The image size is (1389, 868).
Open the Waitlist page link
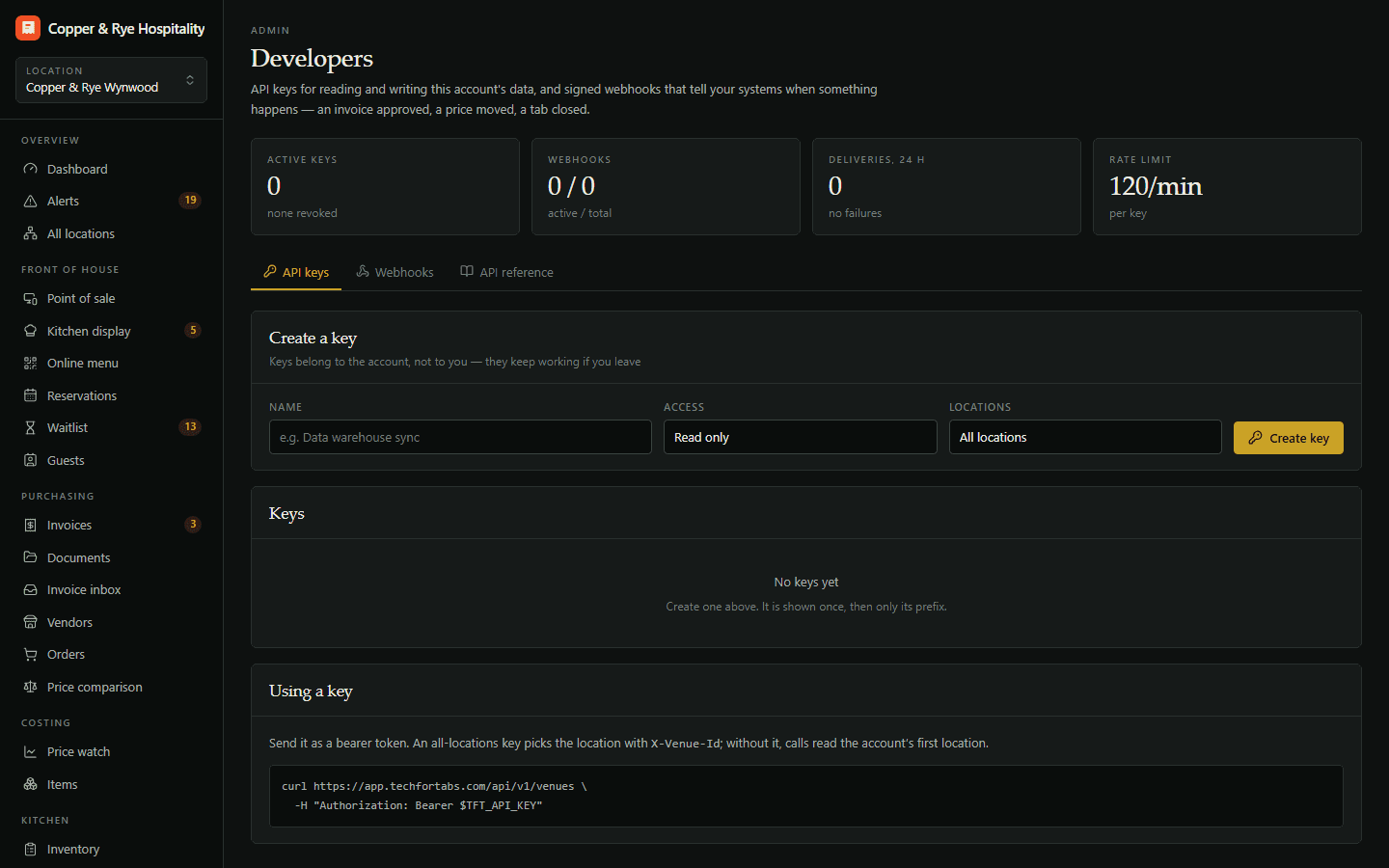pos(111,428)
